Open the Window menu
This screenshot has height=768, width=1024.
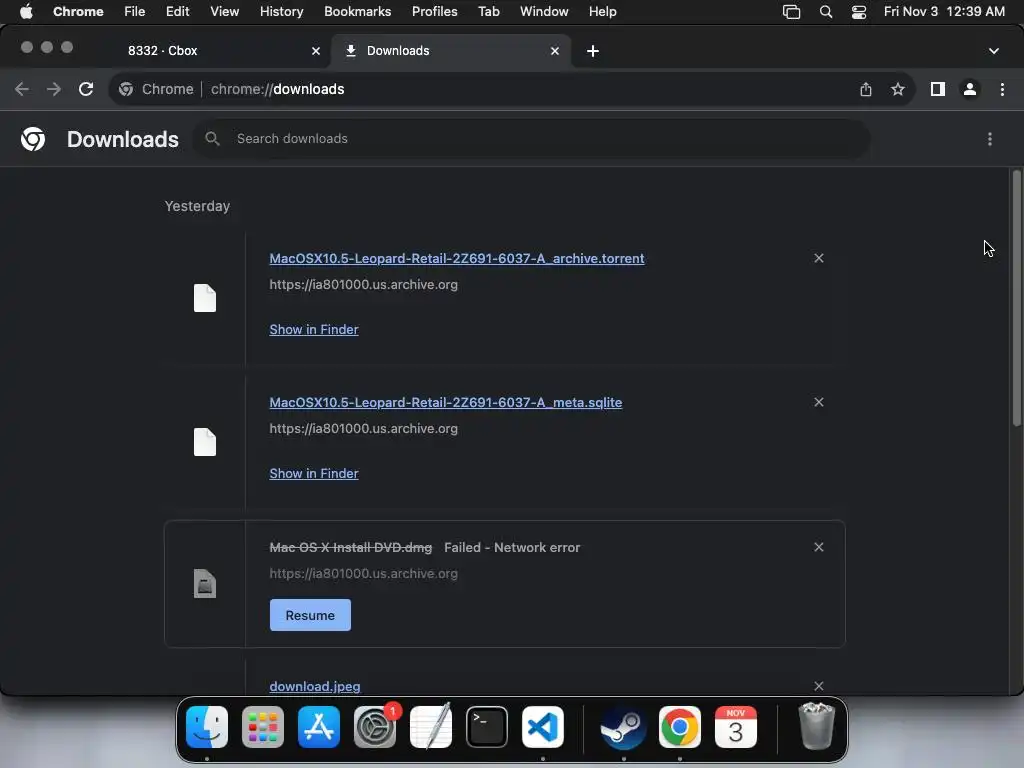(544, 12)
